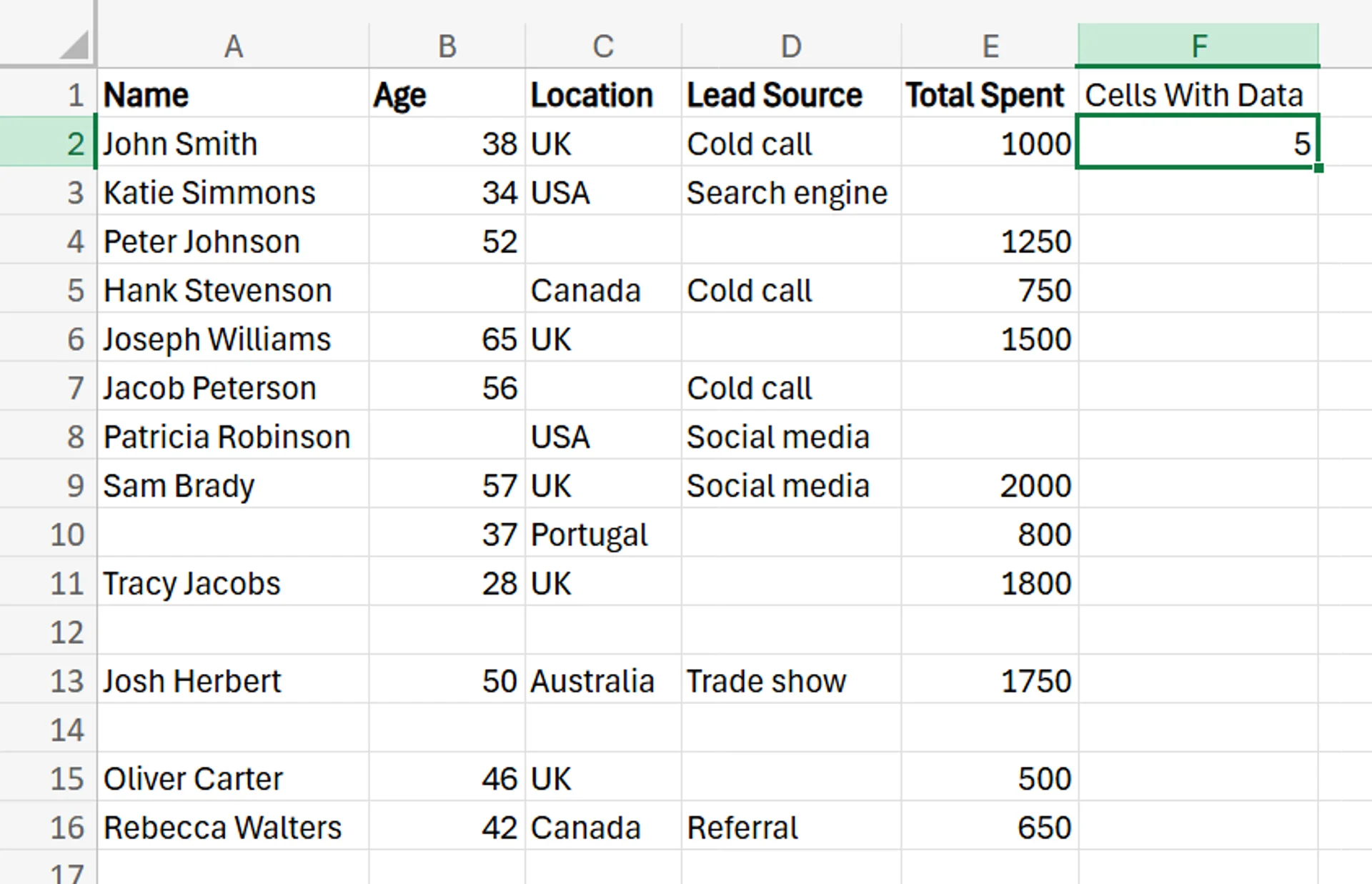Select the active cell showing 5
Screen dimensions: 1372x884
[1198, 142]
